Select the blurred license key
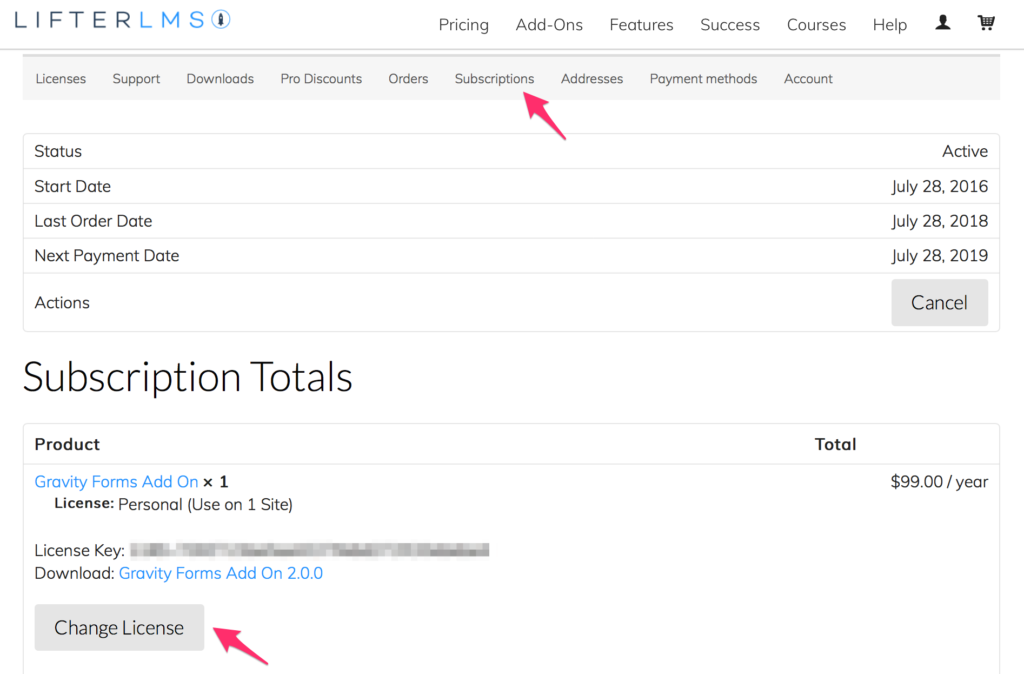Image resolution: width=1024 pixels, height=674 pixels. point(310,551)
